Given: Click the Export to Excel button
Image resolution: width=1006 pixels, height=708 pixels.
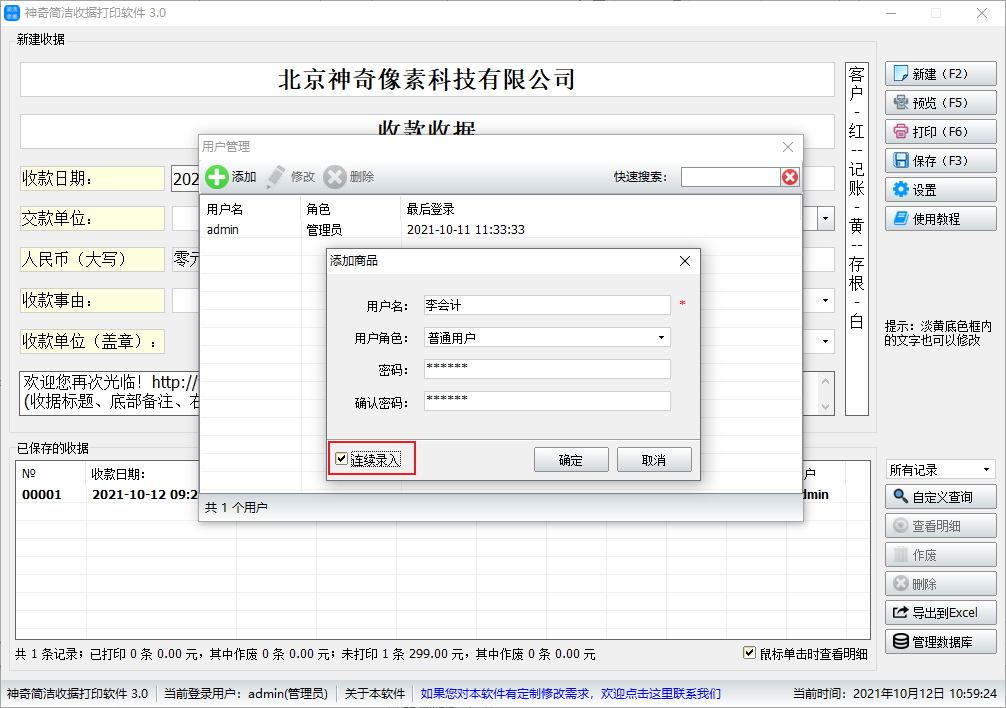Looking at the screenshot, I should 940,613.
